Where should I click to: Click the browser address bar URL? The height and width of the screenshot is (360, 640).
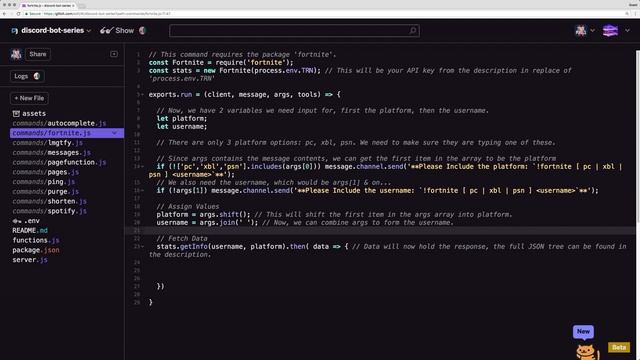[x=107, y=13]
